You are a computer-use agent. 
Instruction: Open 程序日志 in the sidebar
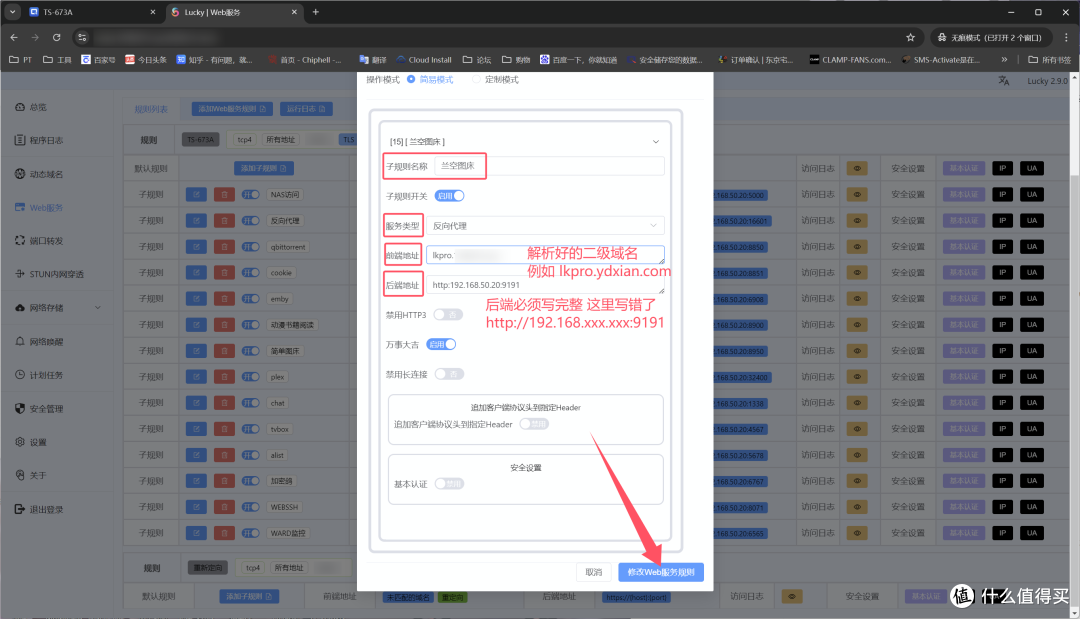39,140
